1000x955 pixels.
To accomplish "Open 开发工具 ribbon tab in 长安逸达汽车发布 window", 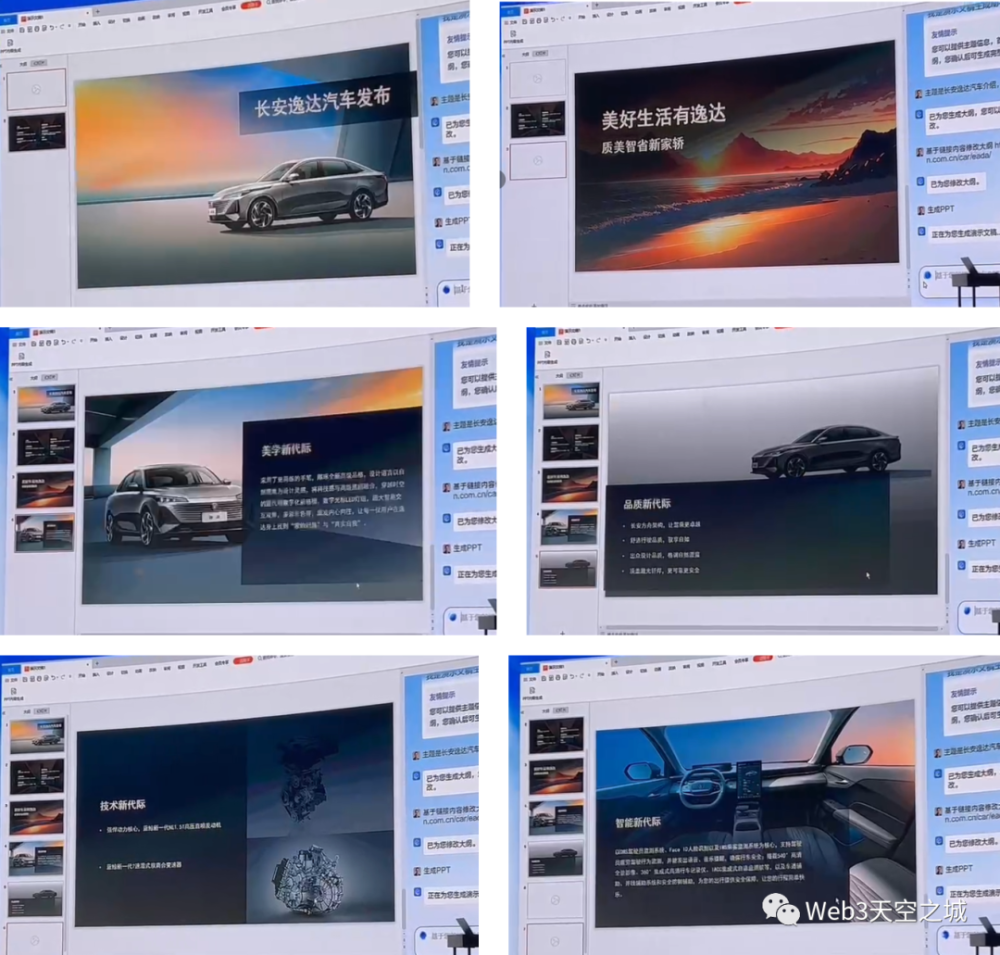I will pos(205,11).
